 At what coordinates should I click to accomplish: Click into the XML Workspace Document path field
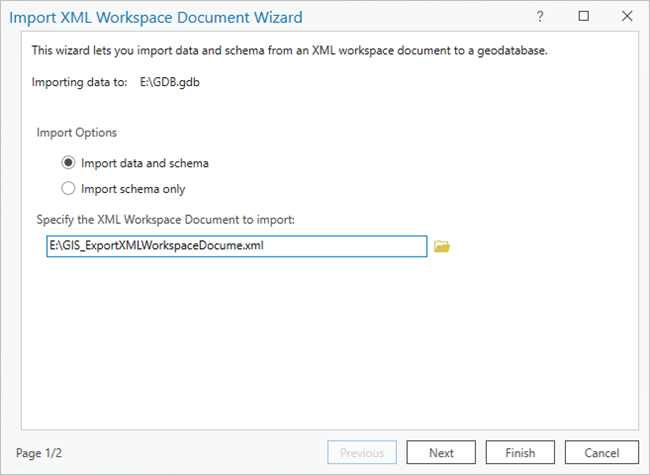[236, 246]
